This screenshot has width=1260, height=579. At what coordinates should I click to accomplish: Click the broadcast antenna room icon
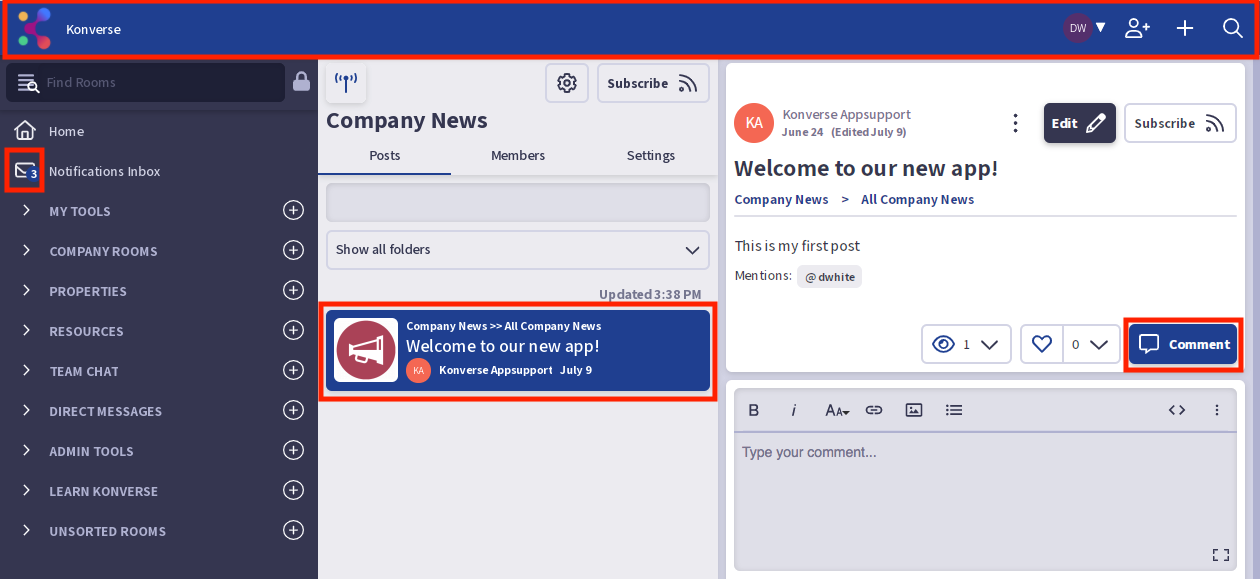[346, 82]
